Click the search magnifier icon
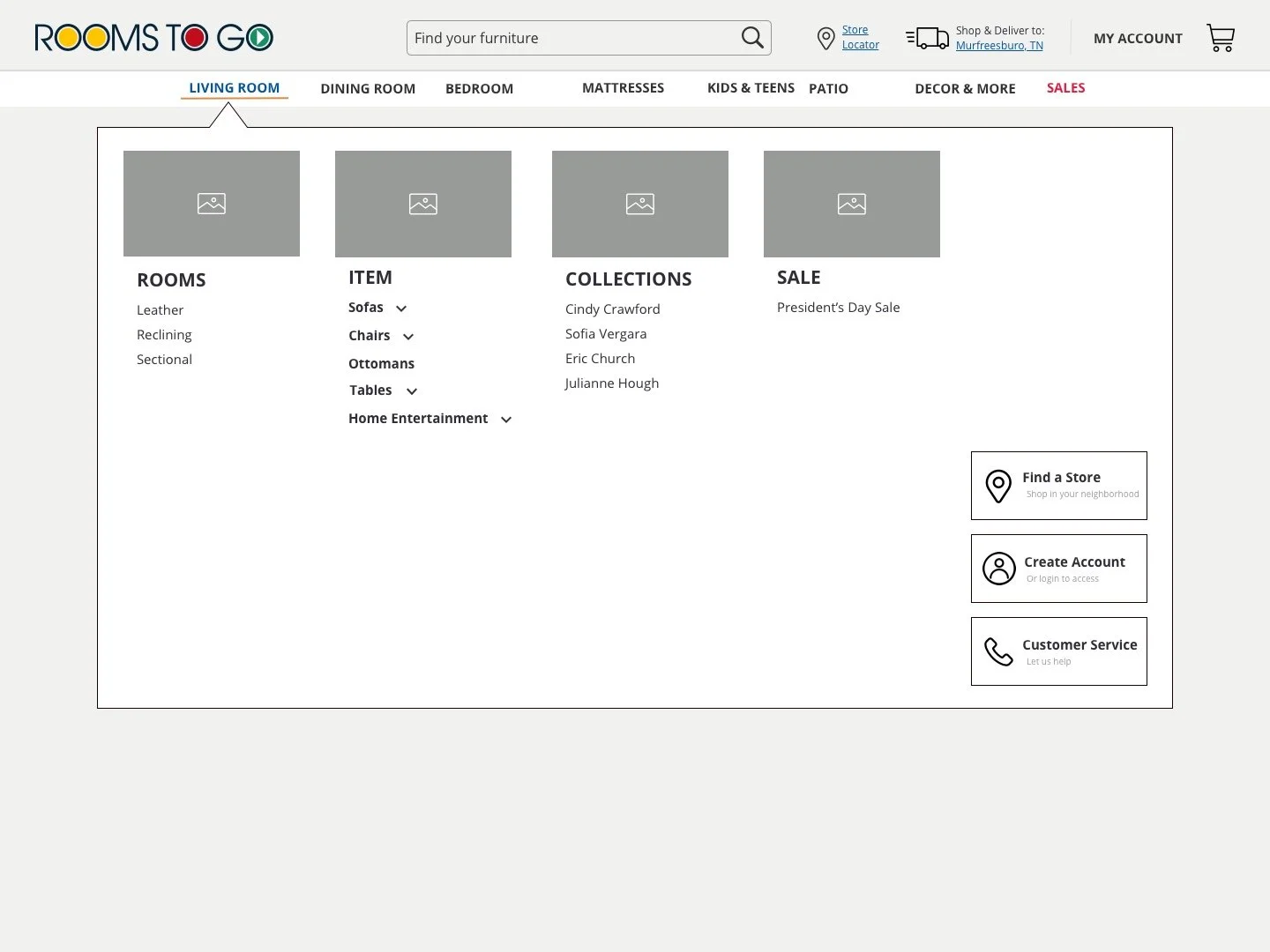The image size is (1270, 952). (x=752, y=37)
